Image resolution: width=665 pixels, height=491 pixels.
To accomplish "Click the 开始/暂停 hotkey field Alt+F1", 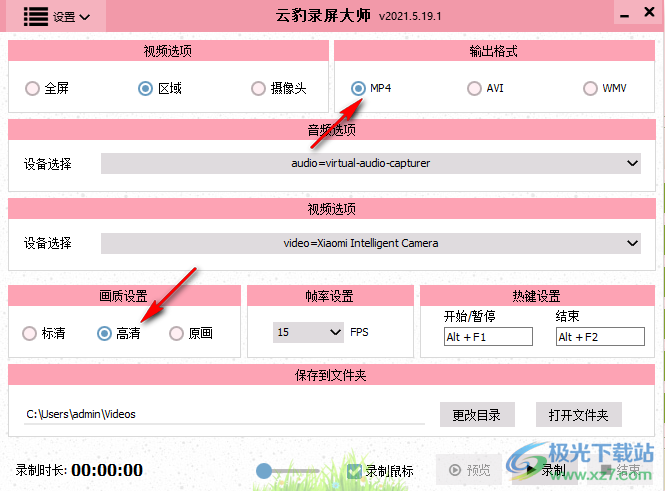I will [488, 337].
